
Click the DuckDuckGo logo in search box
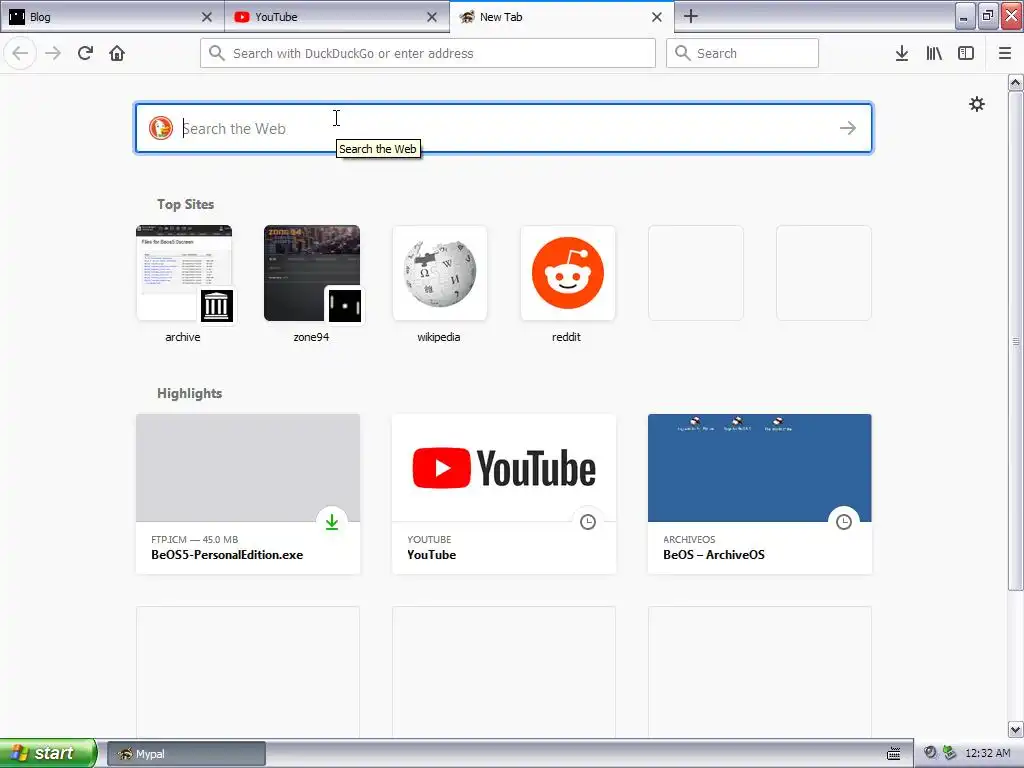(161, 128)
